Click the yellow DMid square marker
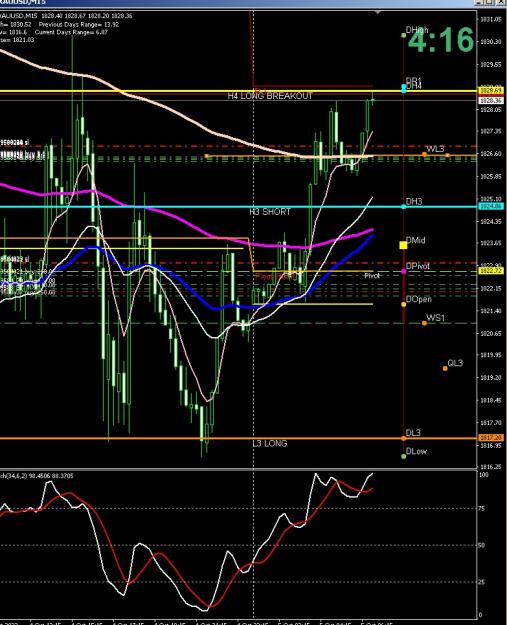Screen dimensions: 507x625 pos(403,245)
